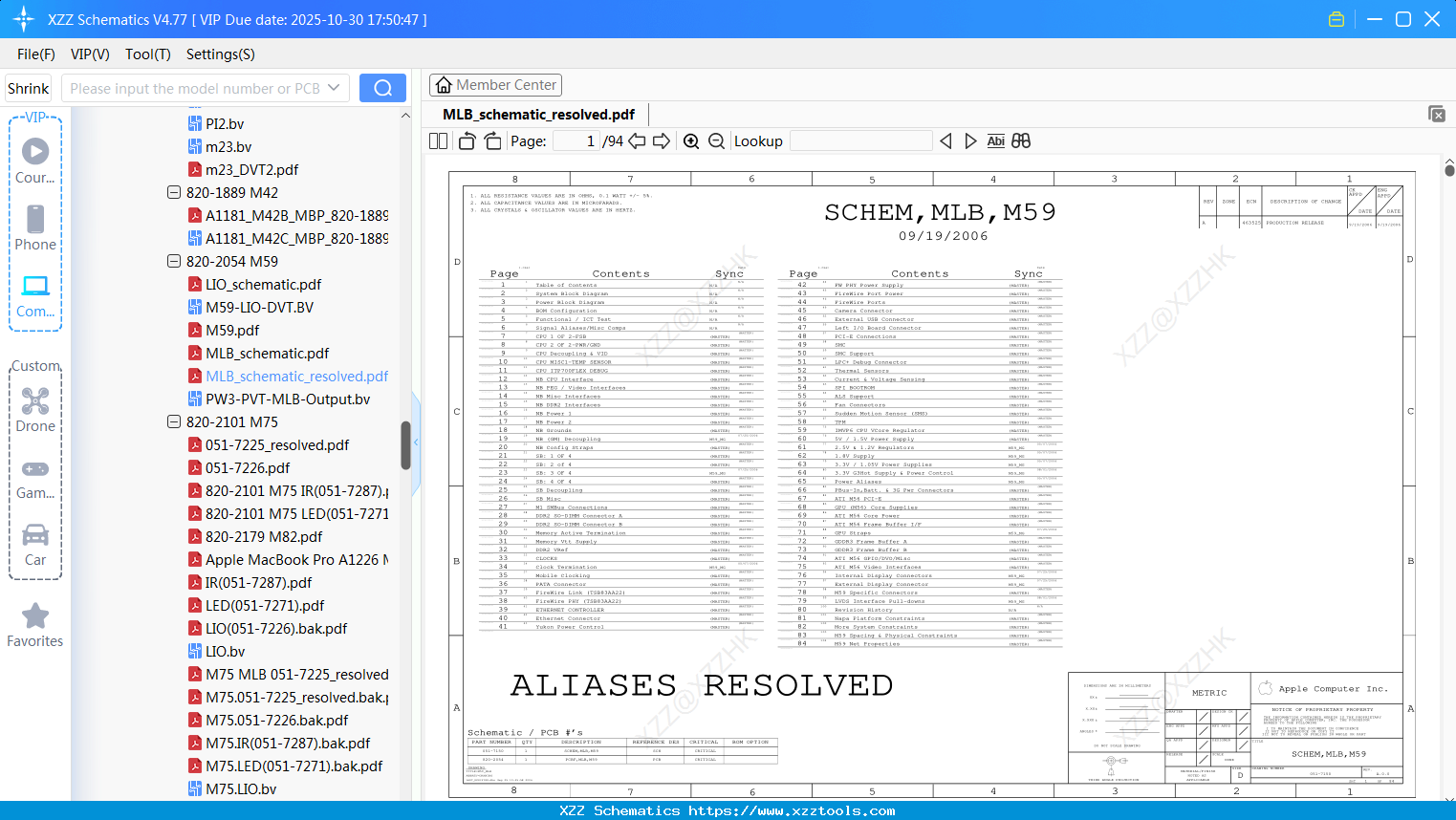
Task: Toggle the two-page layout view icon
Action: 438,141
